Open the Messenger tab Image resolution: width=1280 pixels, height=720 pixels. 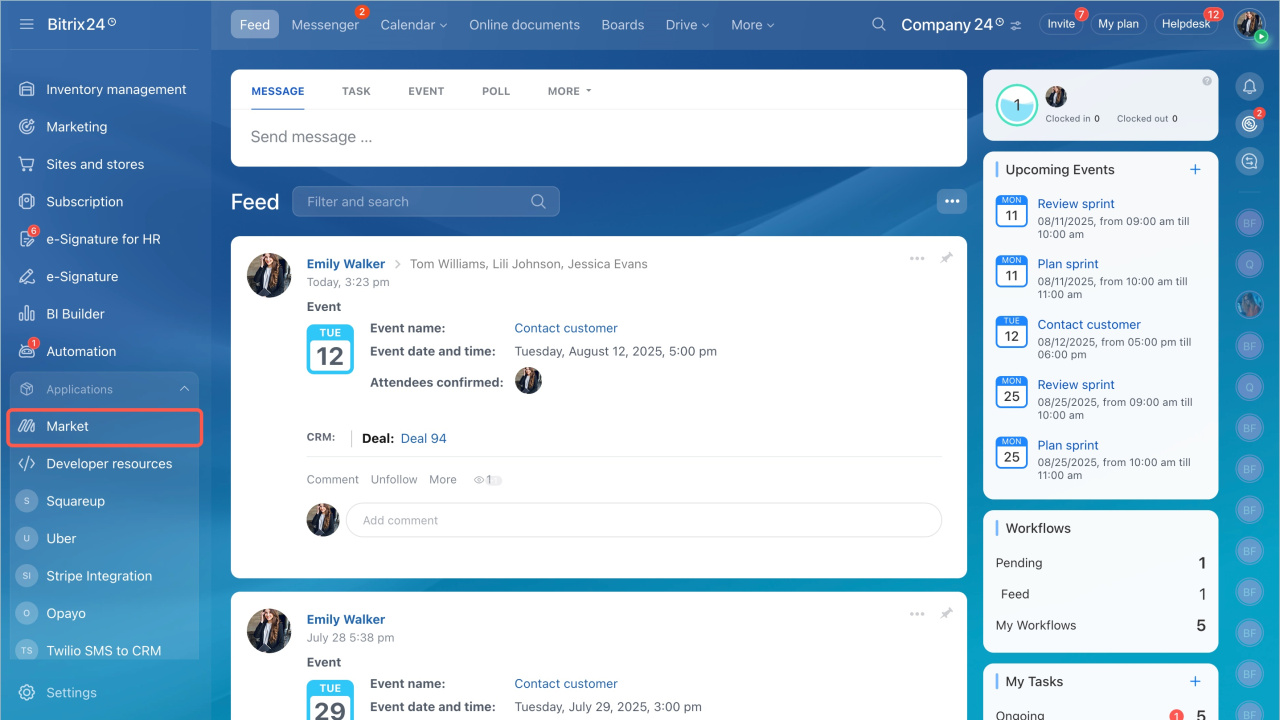[x=325, y=25]
